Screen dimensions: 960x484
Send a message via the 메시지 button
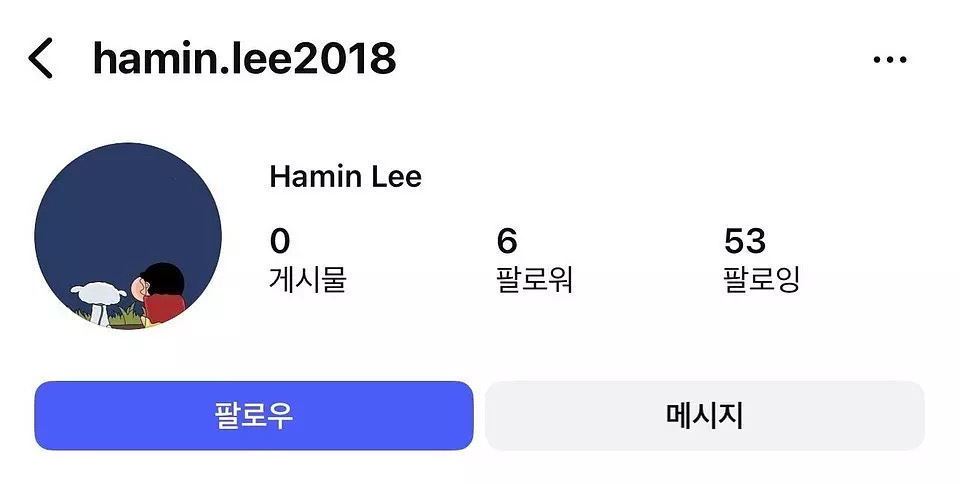705,415
